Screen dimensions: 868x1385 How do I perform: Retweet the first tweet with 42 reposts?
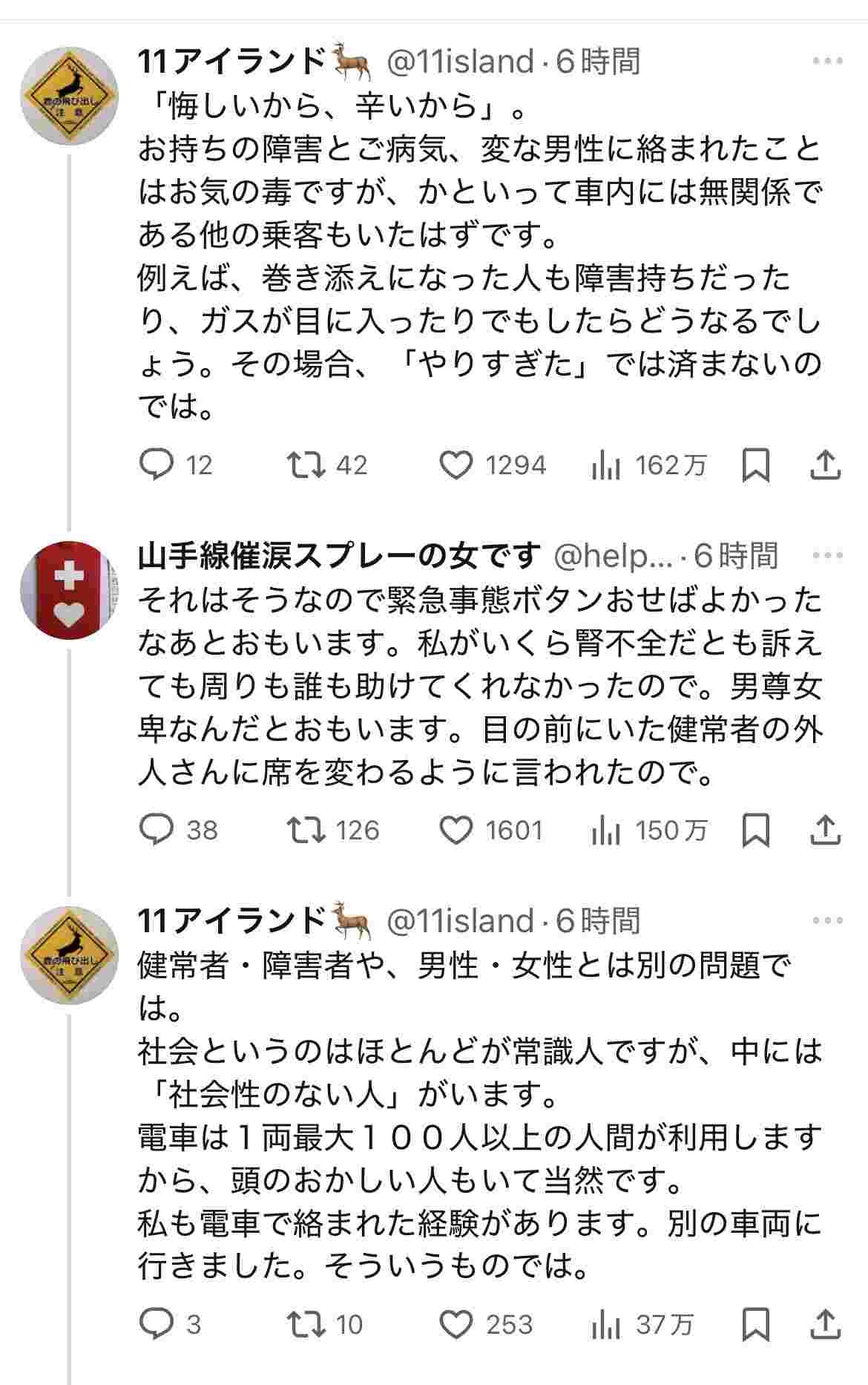[306, 465]
